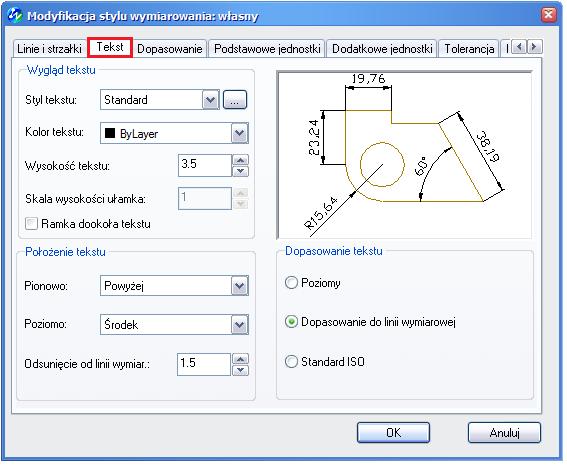The width and height of the screenshot is (567, 466).
Task: Decrease offset from dimension line spinner
Action: coord(240,370)
